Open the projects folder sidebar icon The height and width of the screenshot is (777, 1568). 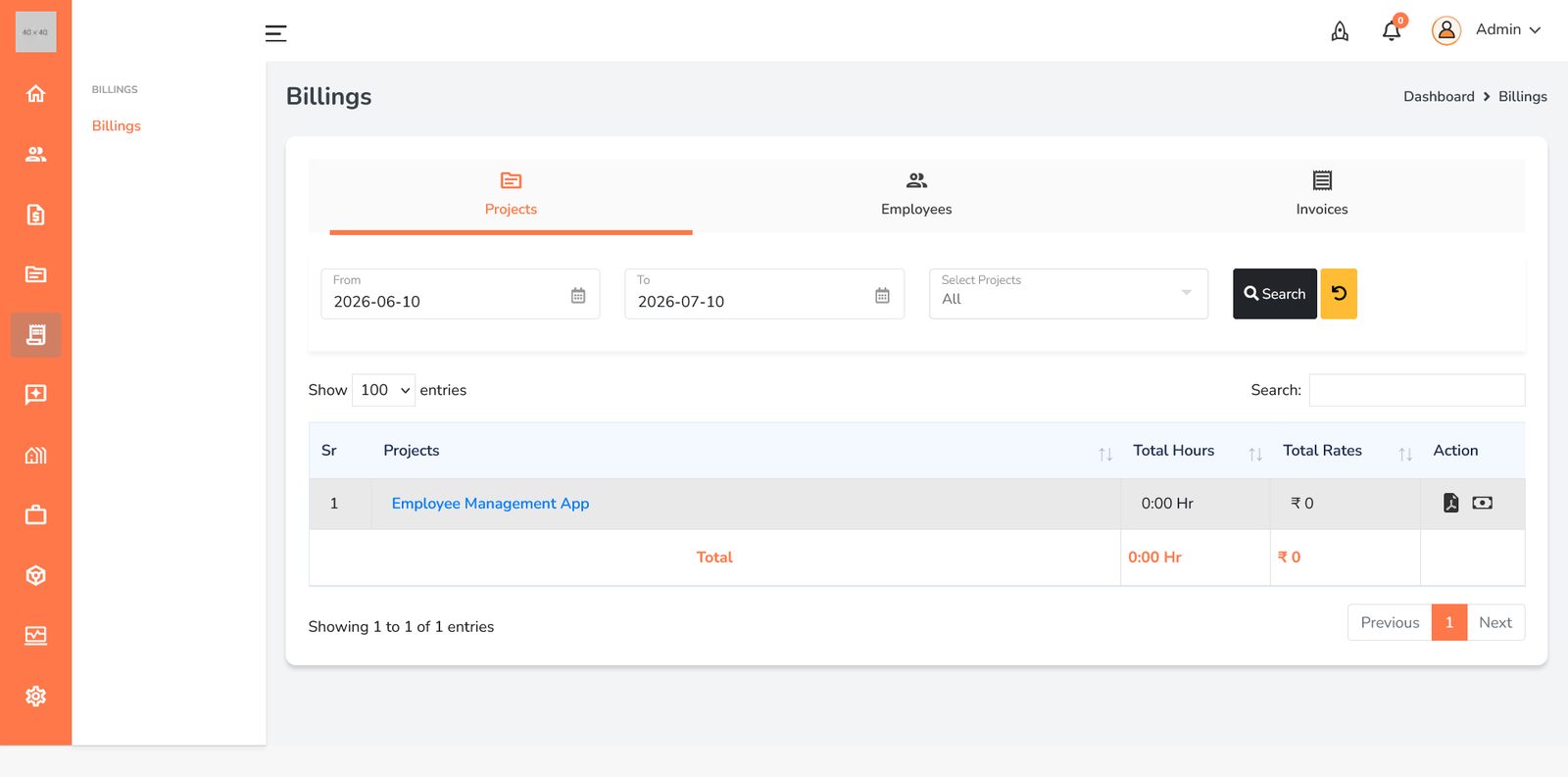point(35,274)
